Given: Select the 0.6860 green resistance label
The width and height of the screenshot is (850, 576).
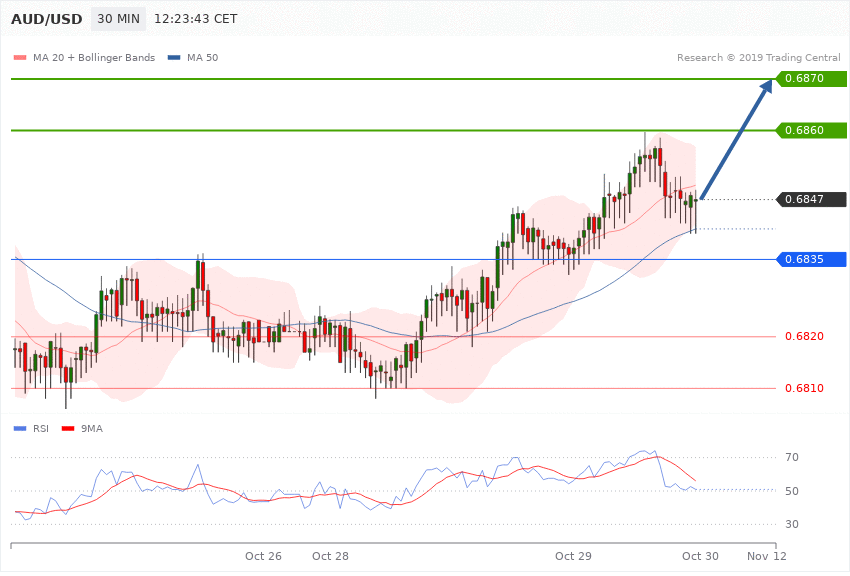Looking at the screenshot, I should click(x=811, y=130).
